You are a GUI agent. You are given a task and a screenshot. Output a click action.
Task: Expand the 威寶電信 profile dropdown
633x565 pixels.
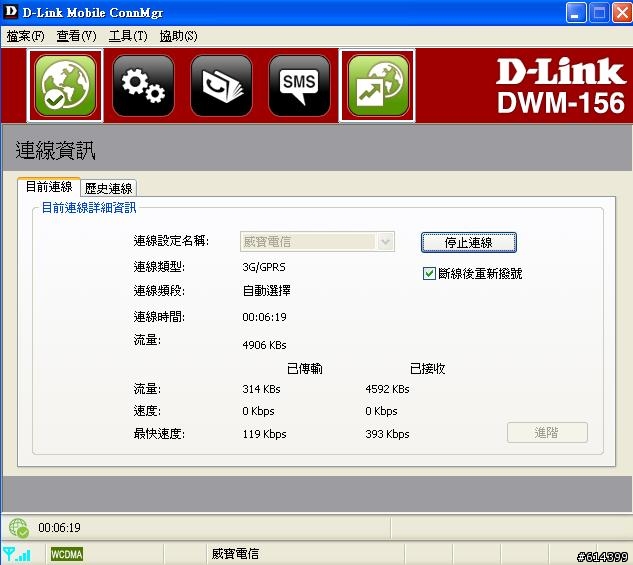tap(385, 242)
